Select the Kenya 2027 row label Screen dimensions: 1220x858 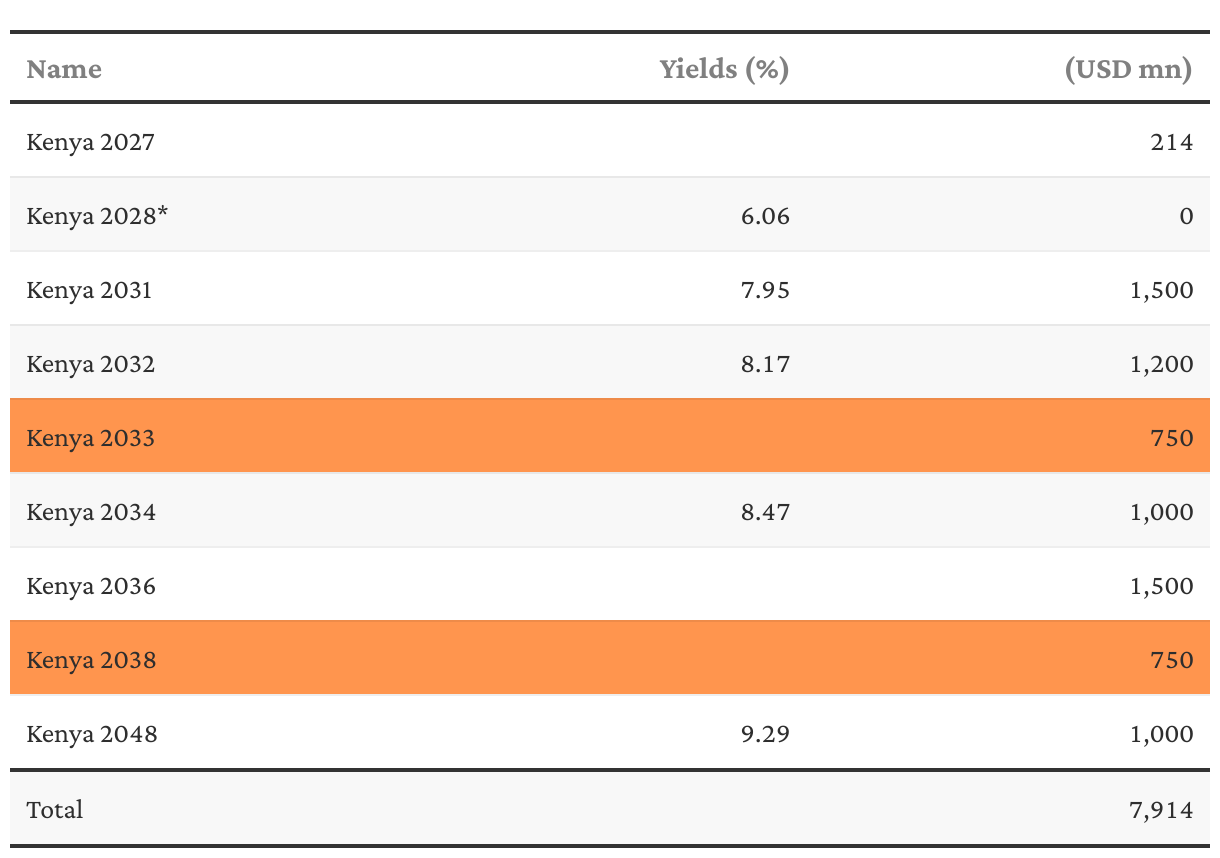click(91, 142)
